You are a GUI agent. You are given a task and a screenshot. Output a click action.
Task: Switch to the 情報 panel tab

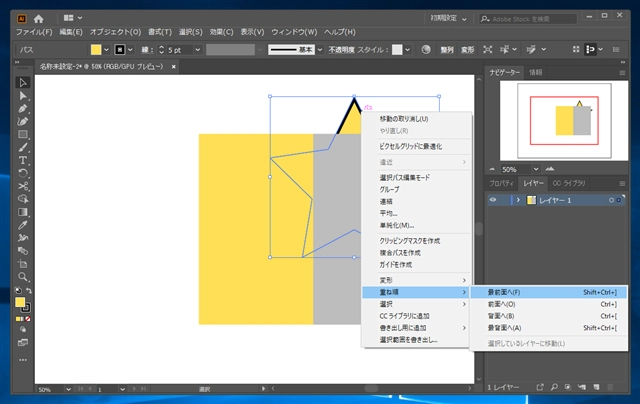[x=536, y=72]
